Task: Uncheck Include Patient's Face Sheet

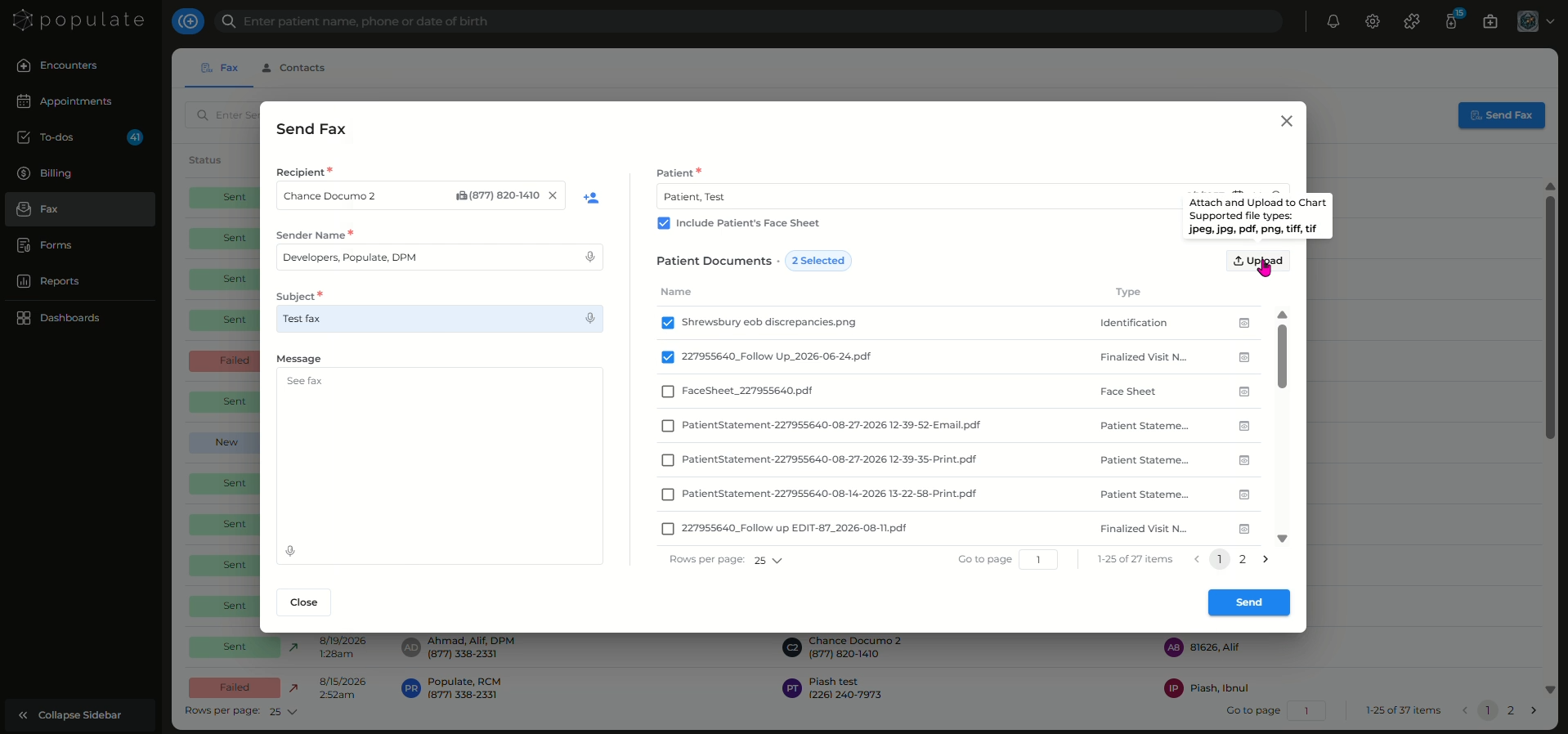Action: point(664,223)
